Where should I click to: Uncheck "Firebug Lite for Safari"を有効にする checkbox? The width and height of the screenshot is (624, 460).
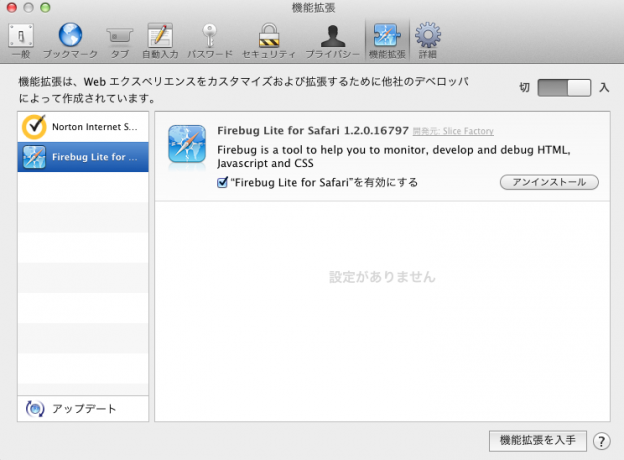pyautogui.click(x=222, y=182)
